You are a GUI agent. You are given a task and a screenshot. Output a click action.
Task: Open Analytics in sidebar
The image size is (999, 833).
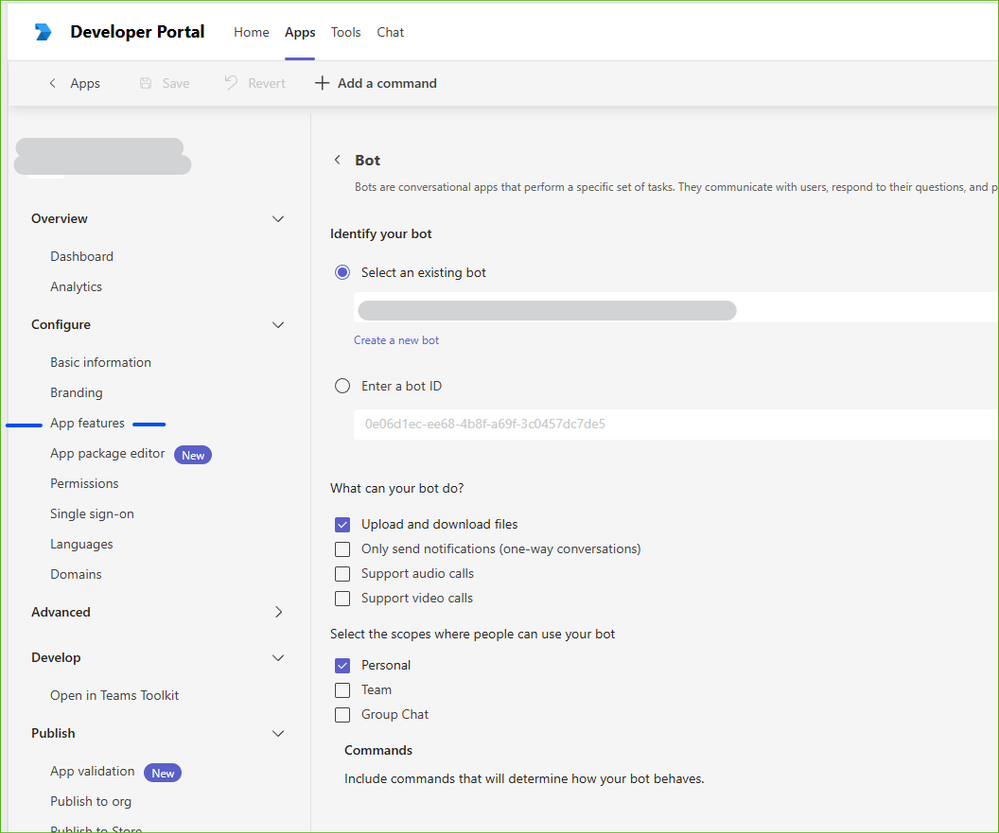tap(76, 287)
